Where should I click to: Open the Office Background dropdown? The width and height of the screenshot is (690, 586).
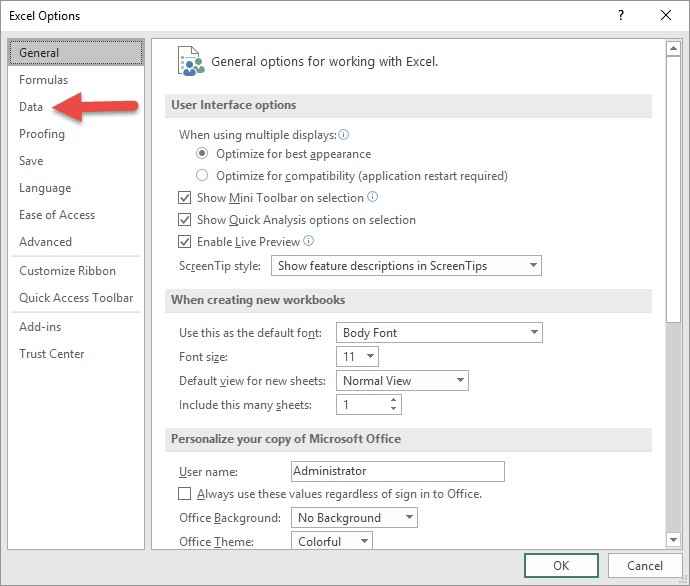click(354, 518)
